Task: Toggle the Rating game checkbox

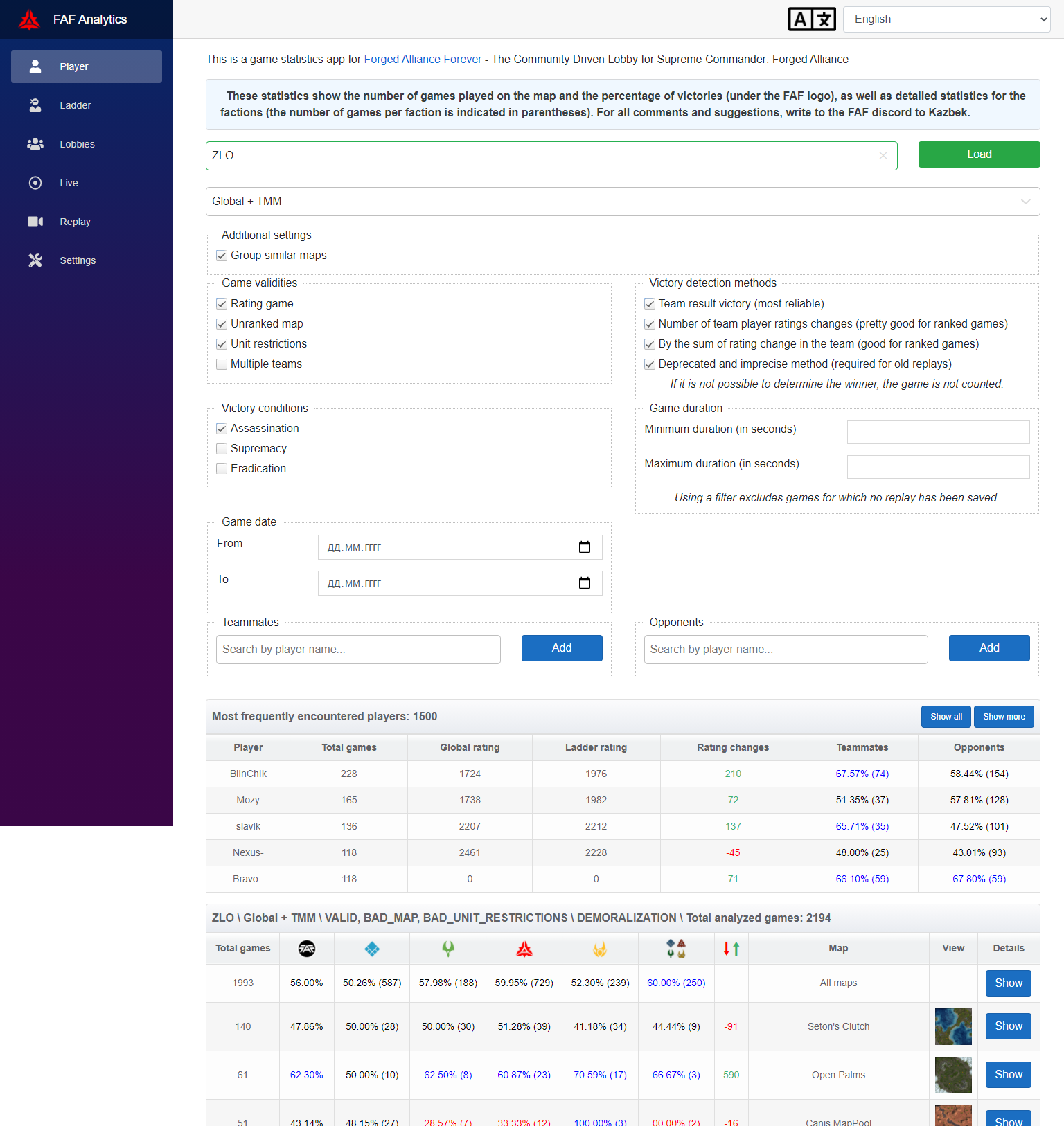Action: coord(222,304)
